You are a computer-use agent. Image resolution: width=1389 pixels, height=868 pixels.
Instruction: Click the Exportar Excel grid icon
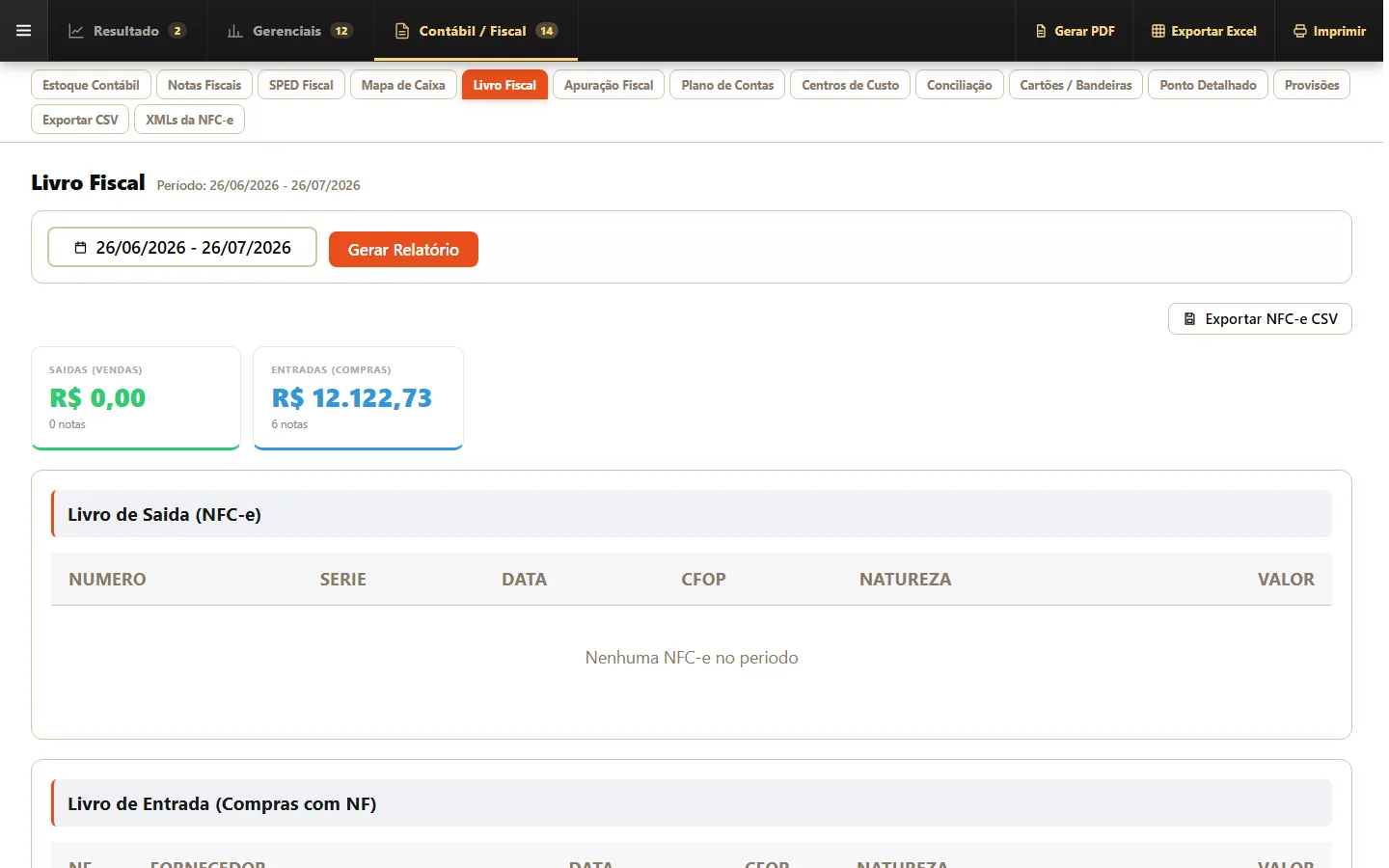[1158, 31]
